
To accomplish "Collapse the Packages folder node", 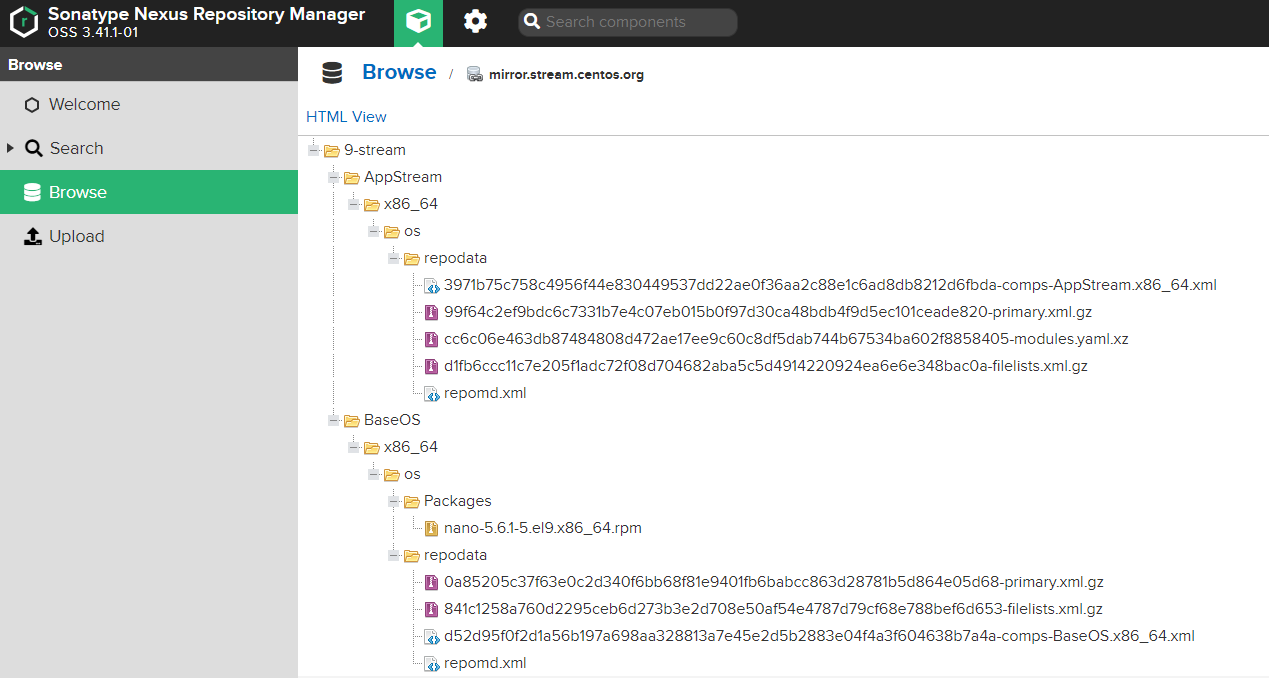I will point(394,501).
